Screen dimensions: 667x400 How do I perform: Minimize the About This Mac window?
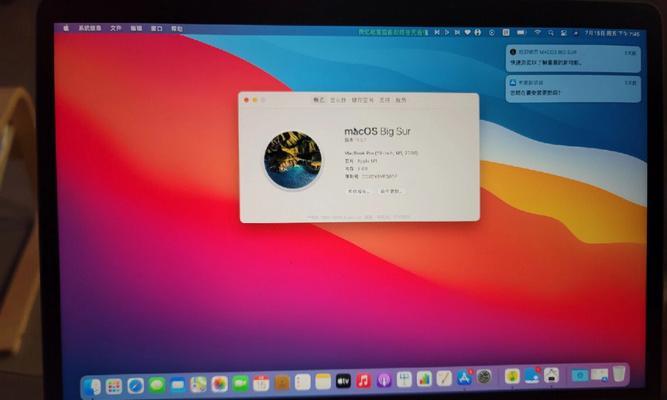pos(254,100)
